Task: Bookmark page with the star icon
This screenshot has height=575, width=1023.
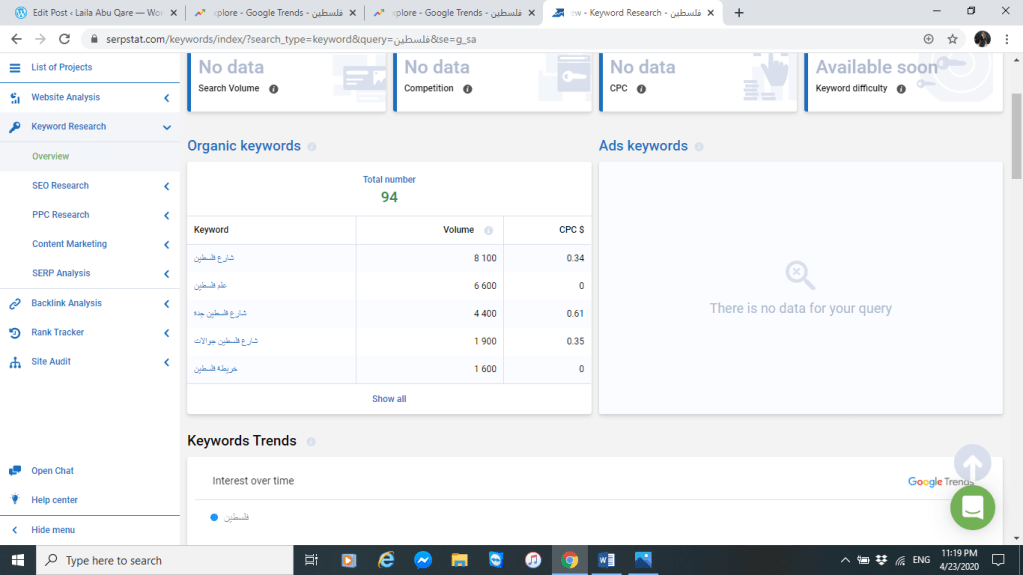Action: click(953, 39)
